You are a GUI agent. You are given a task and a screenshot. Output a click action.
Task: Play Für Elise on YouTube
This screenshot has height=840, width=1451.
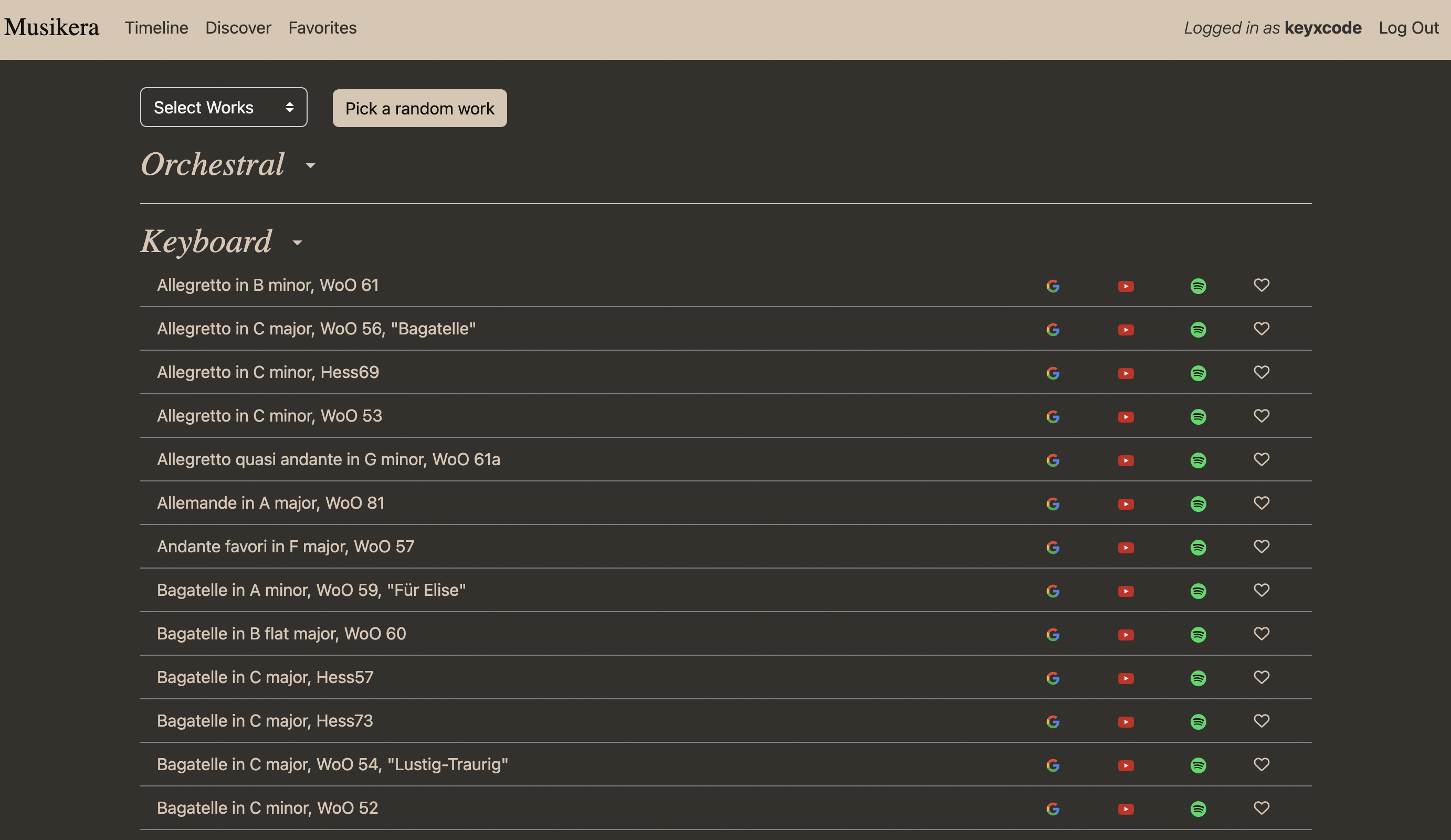tap(1126, 591)
